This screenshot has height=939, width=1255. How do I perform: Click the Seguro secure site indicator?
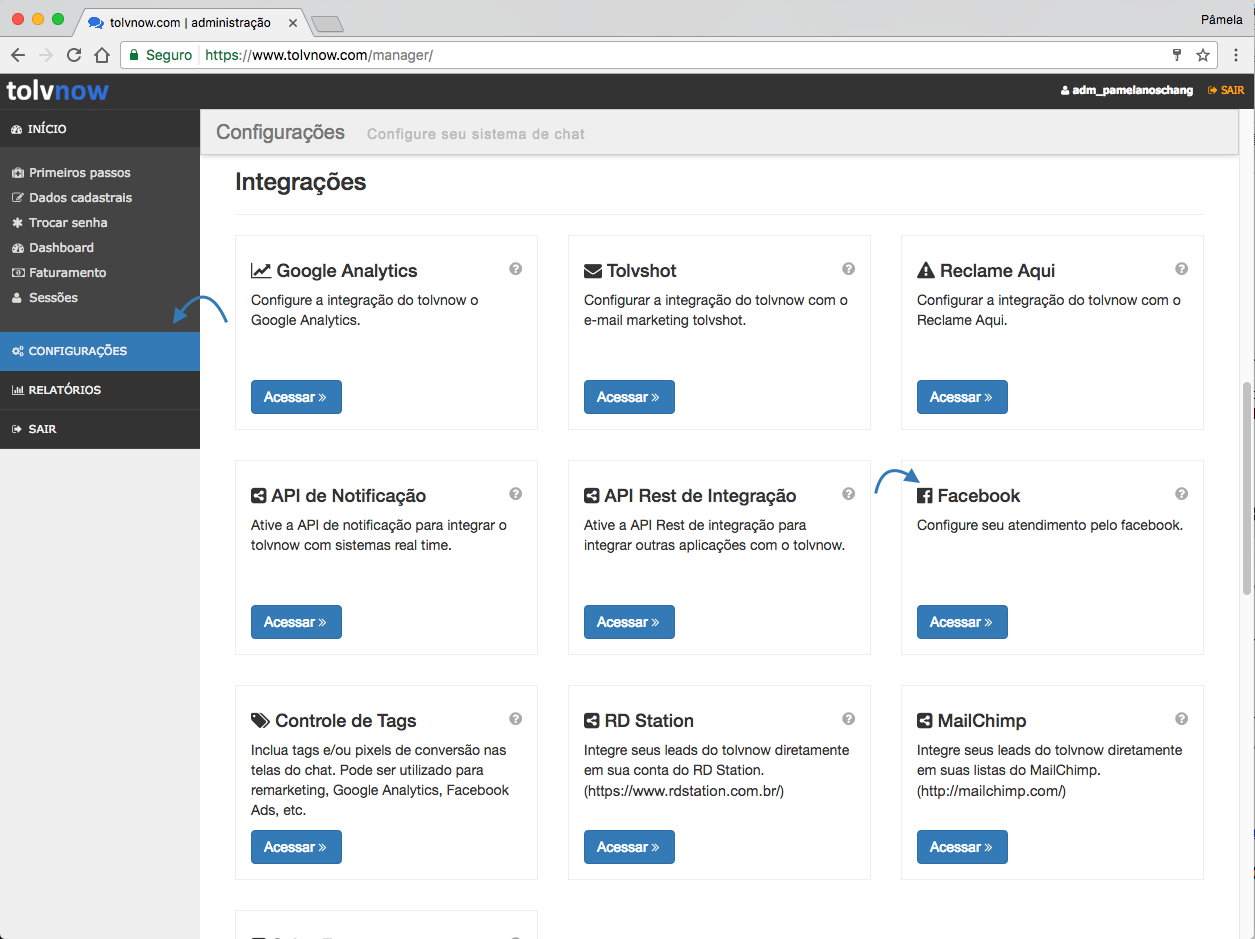pos(160,55)
